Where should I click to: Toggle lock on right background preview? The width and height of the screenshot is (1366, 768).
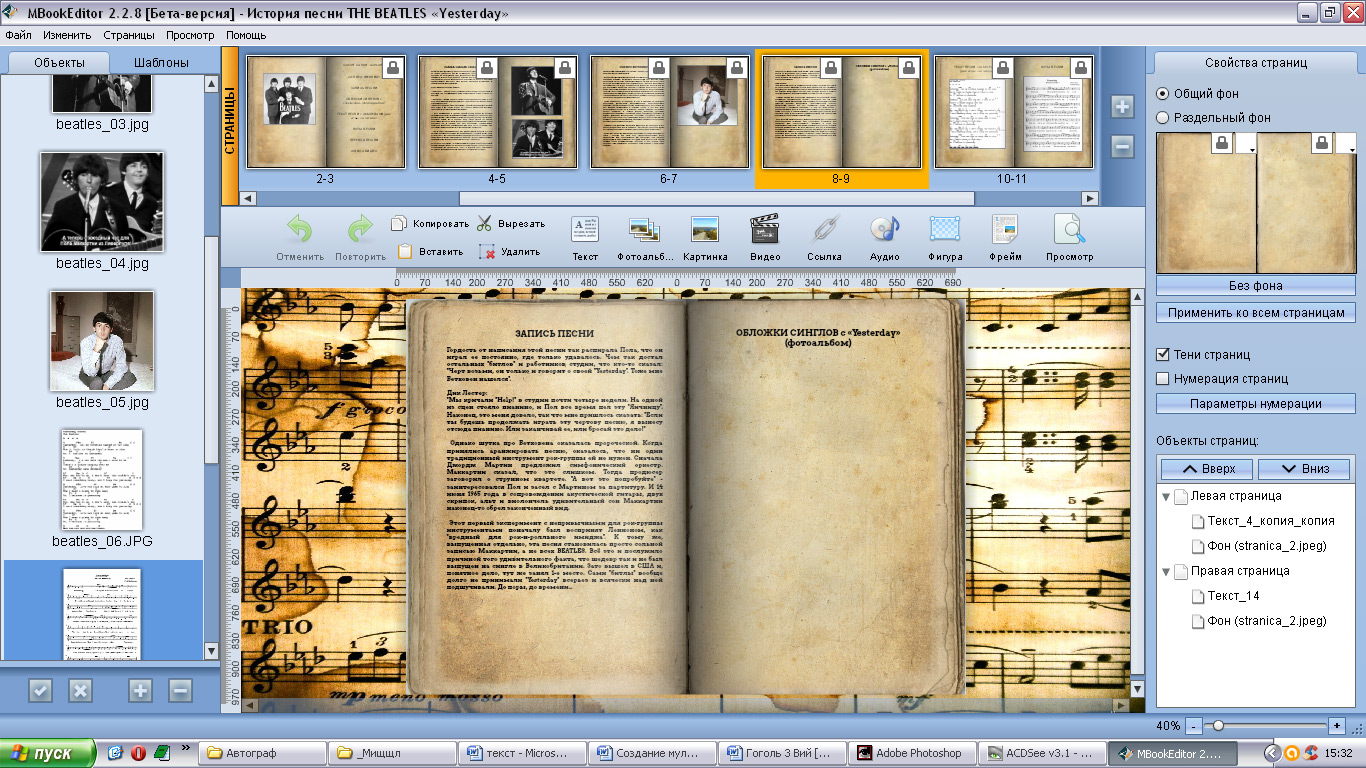point(1323,144)
